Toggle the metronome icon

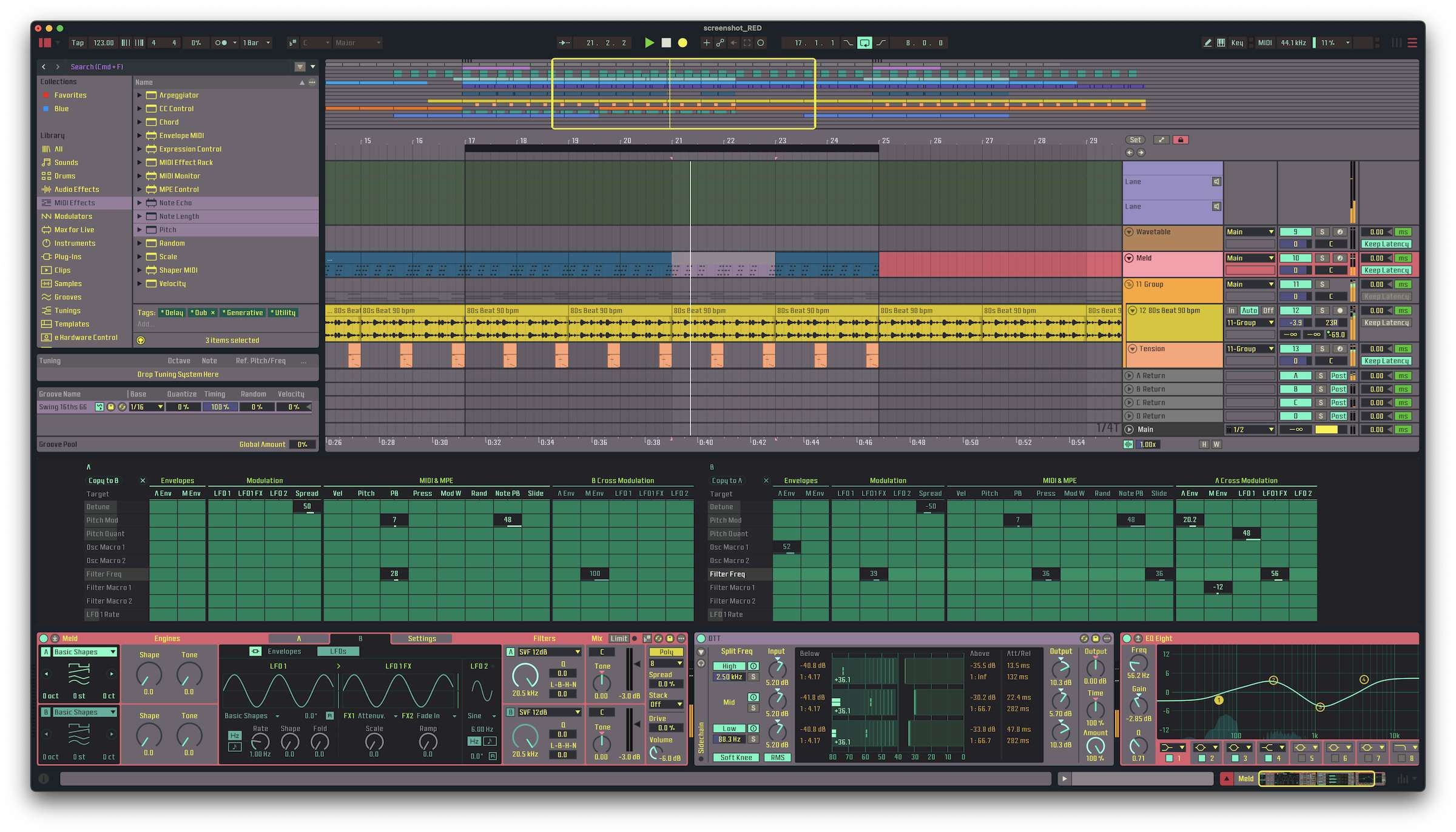coord(221,43)
